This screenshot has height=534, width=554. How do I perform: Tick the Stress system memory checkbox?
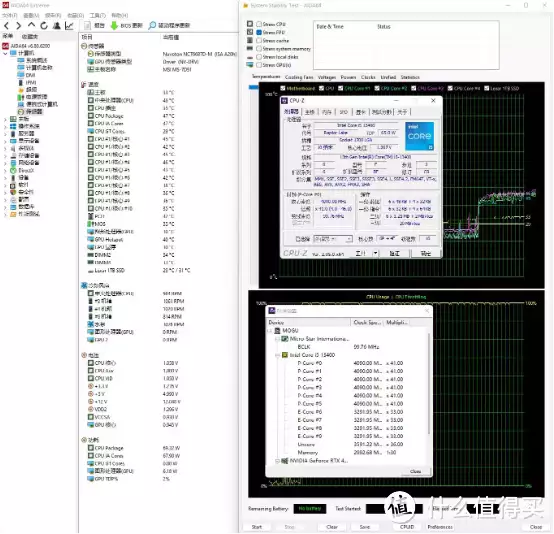point(259,49)
